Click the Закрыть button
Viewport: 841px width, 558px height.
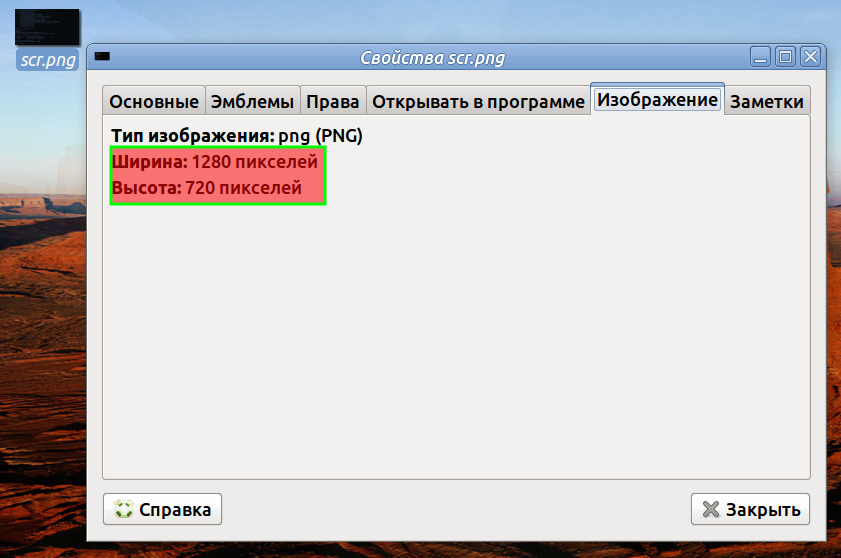click(750, 509)
